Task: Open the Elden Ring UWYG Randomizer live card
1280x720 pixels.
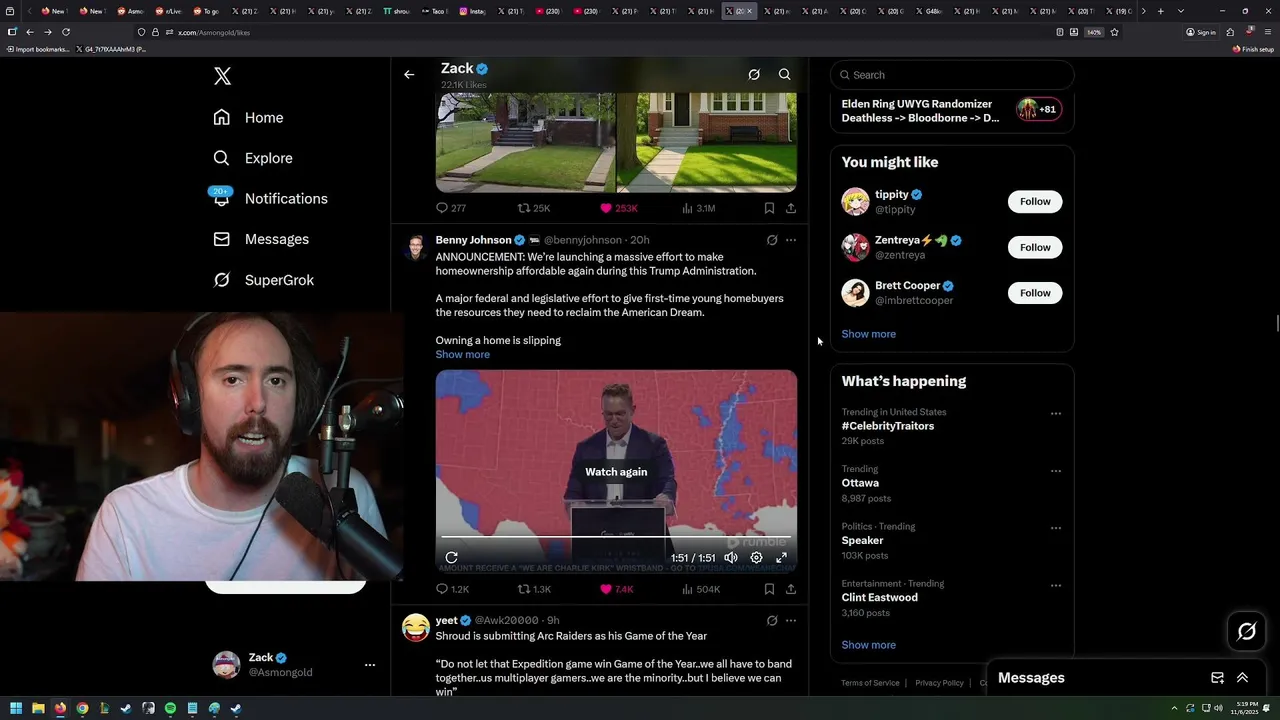Action: [951, 111]
